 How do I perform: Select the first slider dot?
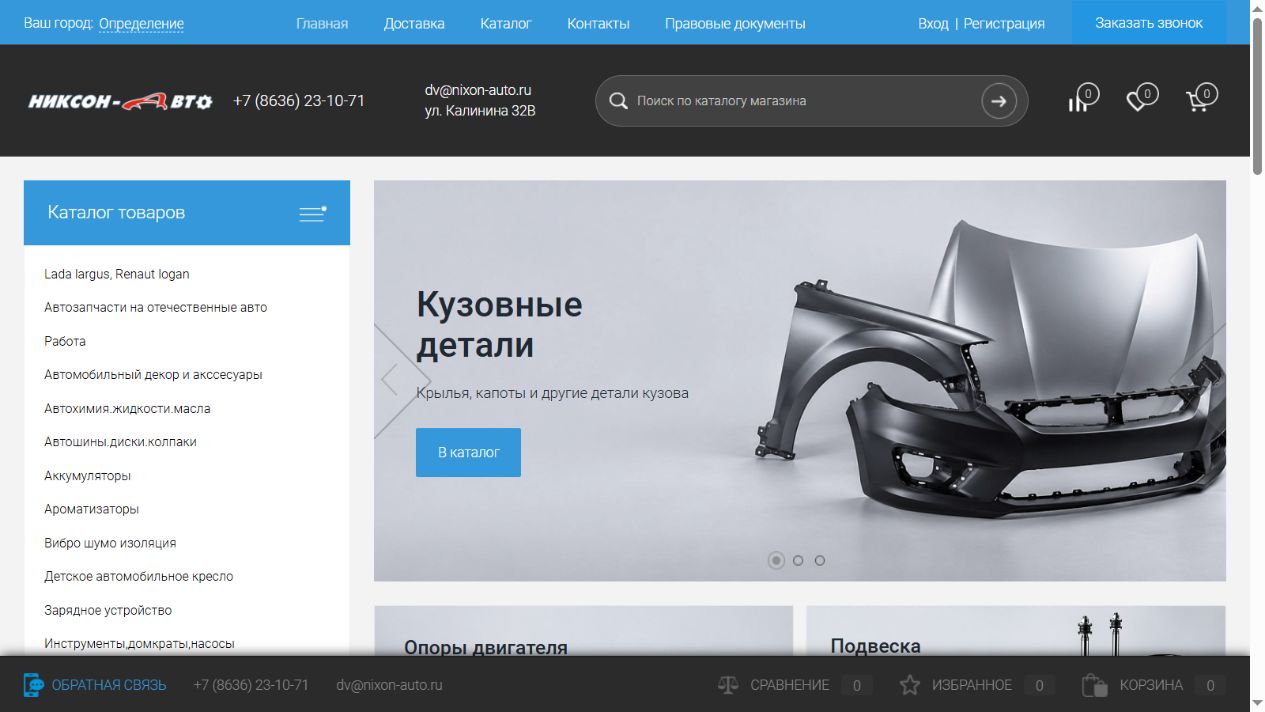[776, 560]
